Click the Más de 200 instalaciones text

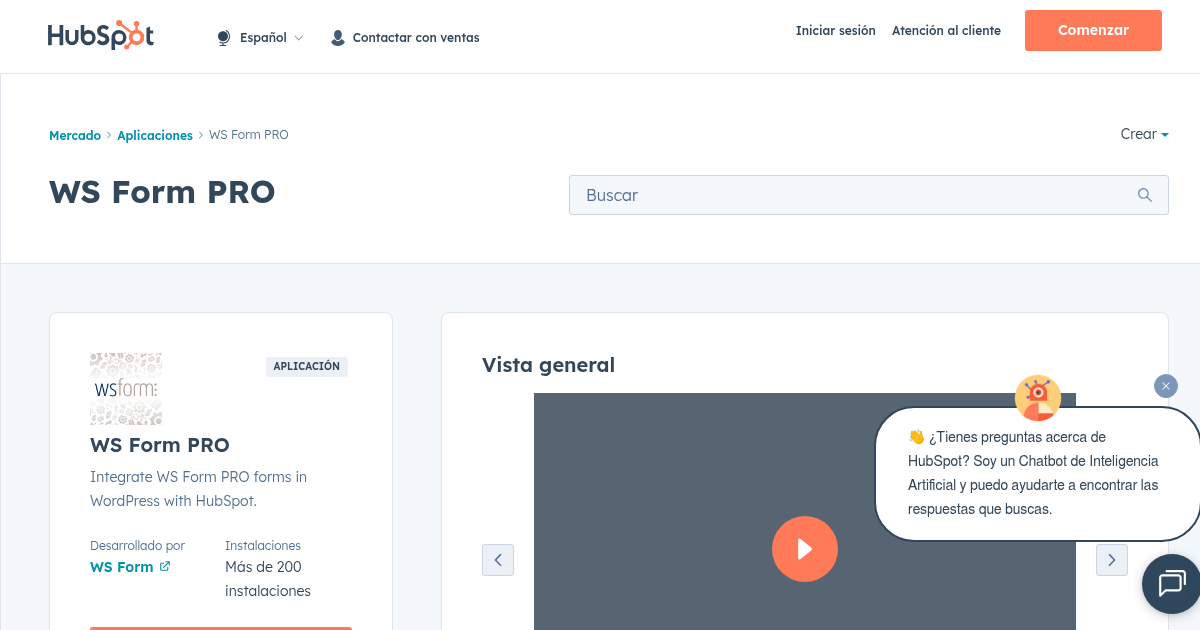click(268, 579)
